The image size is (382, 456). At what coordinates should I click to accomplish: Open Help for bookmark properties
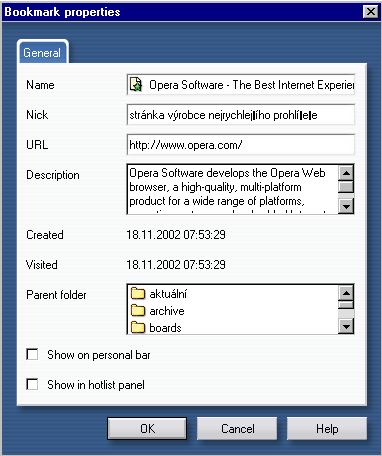327,428
